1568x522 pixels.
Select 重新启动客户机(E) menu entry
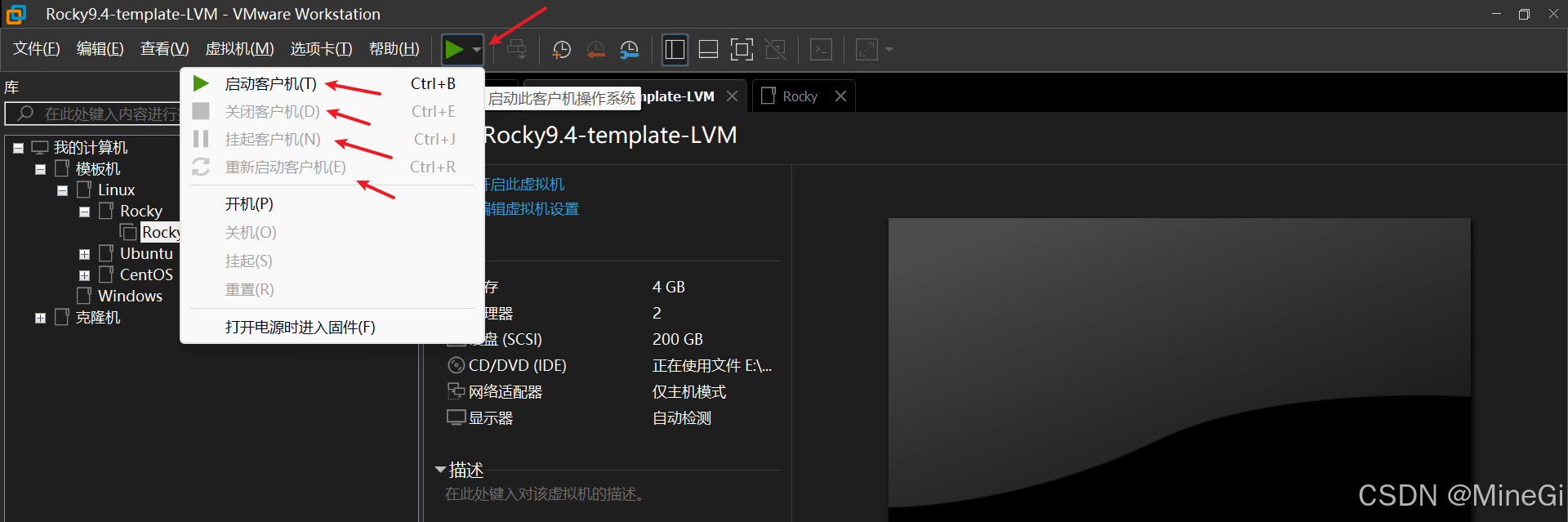pos(332,167)
